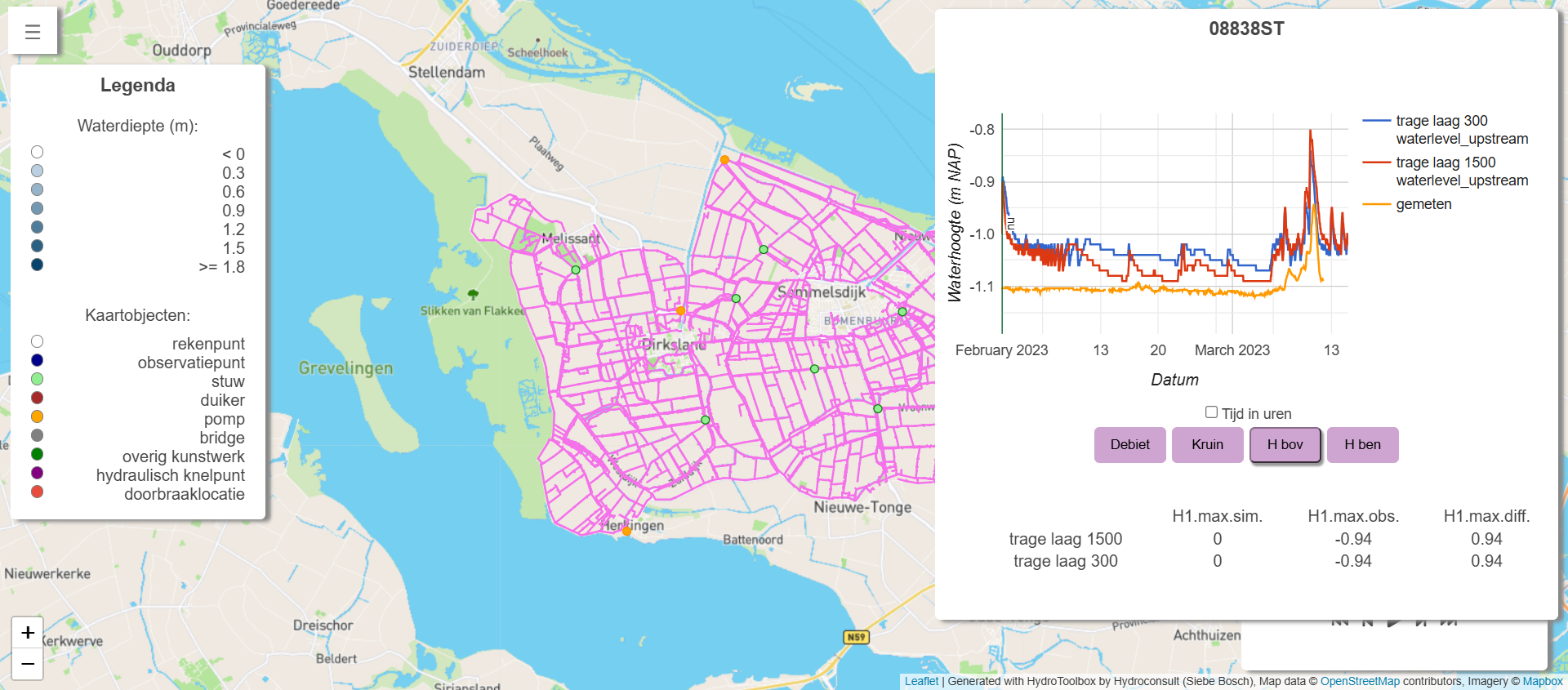Zoom in on the map

tap(28, 633)
